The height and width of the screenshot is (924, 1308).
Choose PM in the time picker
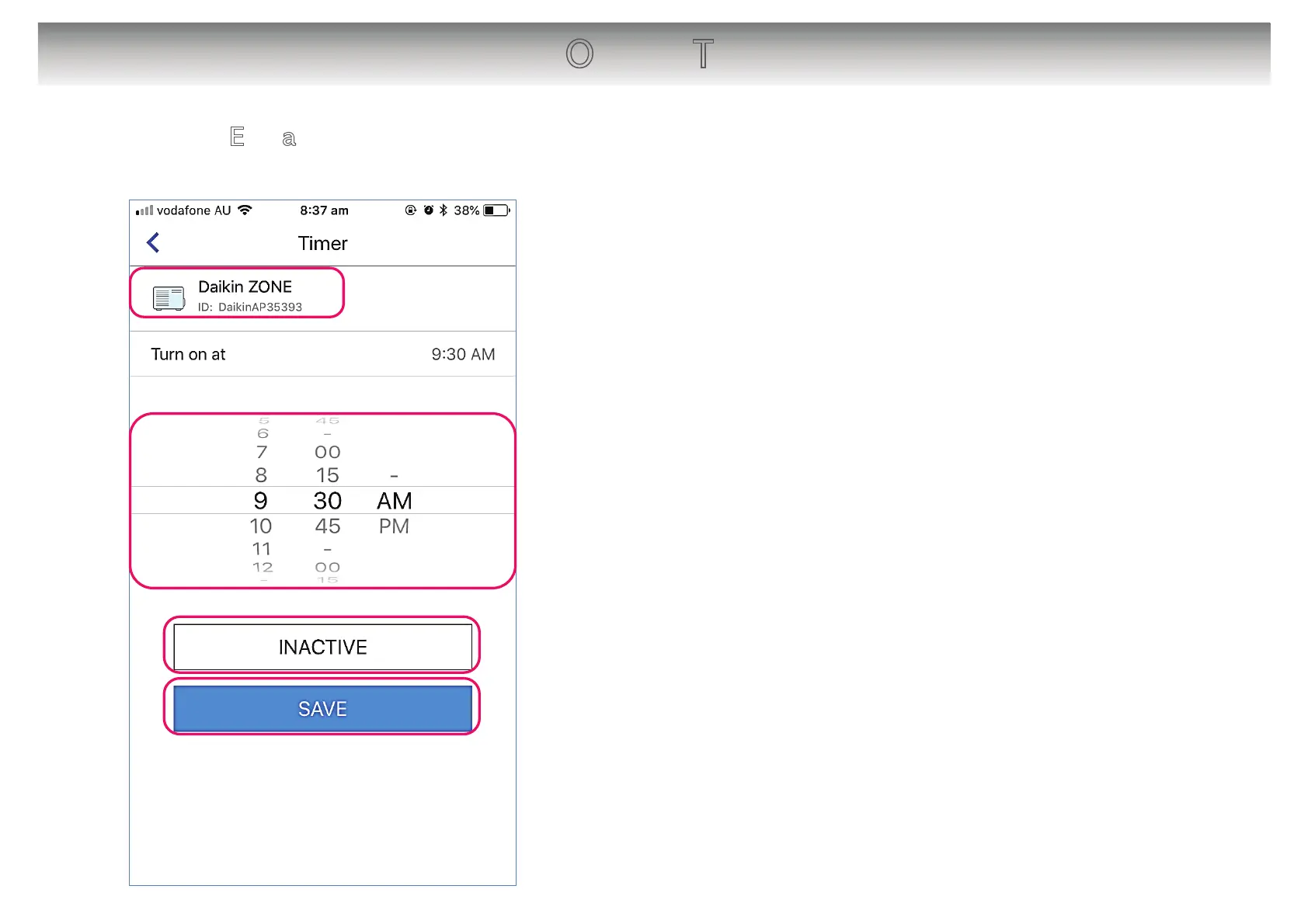(x=394, y=526)
